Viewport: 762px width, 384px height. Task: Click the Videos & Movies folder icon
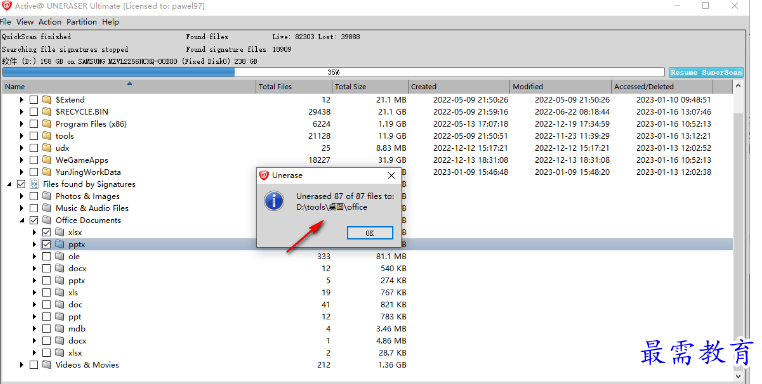click(47, 365)
